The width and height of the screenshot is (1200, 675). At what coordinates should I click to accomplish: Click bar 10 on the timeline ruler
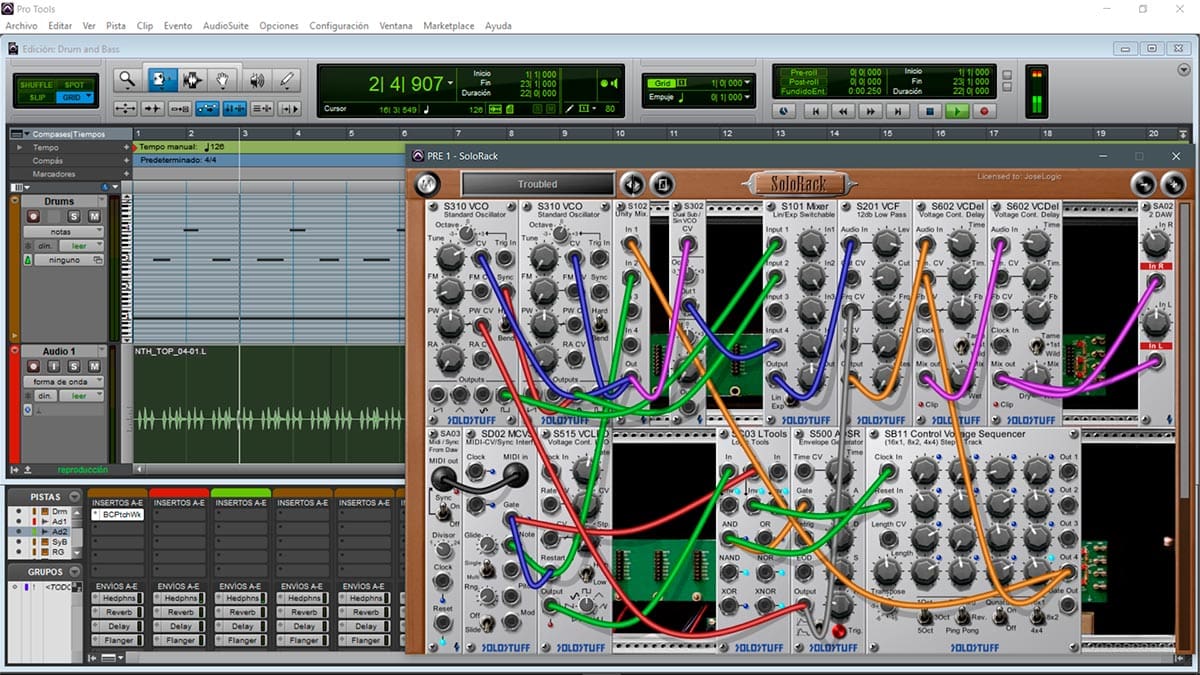(x=620, y=133)
